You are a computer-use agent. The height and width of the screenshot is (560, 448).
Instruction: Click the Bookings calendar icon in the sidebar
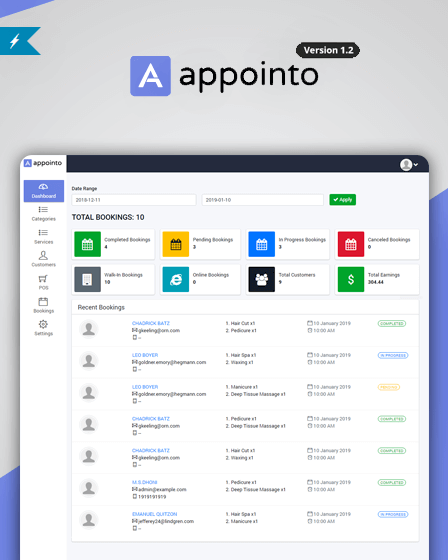point(43,302)
